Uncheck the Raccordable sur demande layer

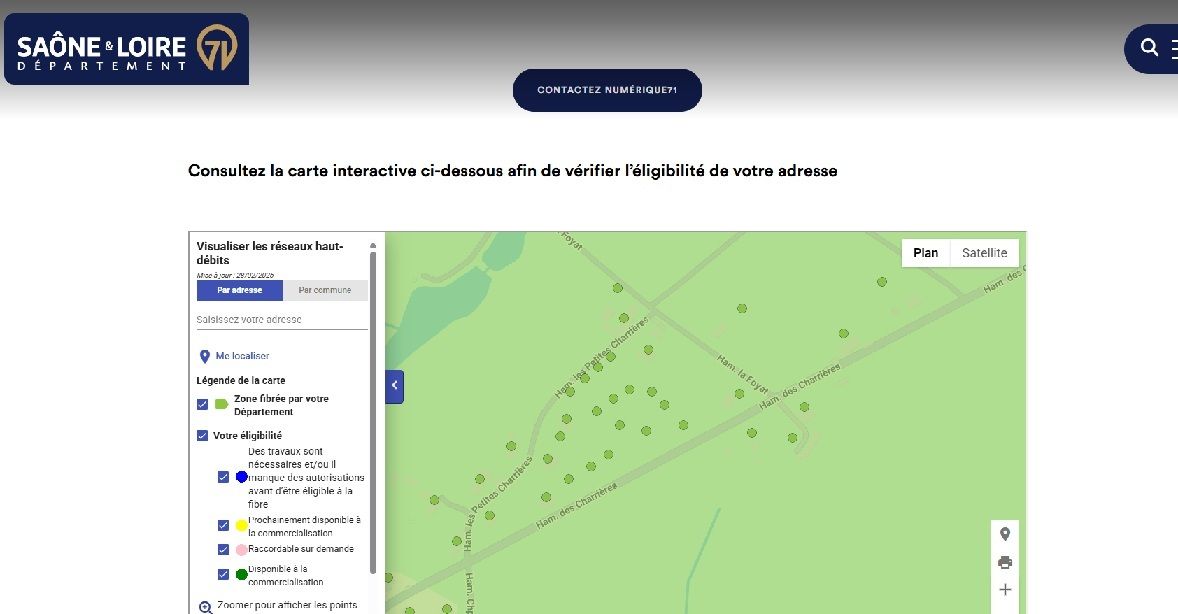[x=224, y=549]
